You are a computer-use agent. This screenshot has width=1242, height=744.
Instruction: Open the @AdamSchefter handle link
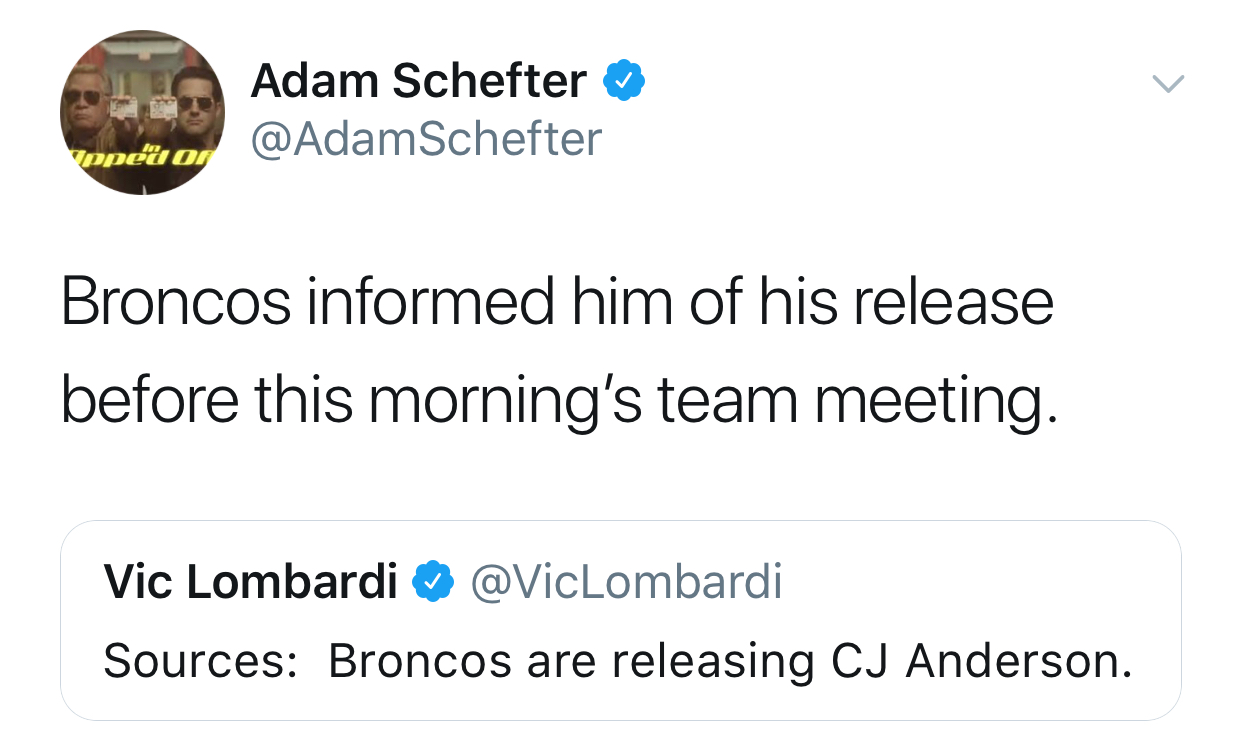tap(426, 140)
